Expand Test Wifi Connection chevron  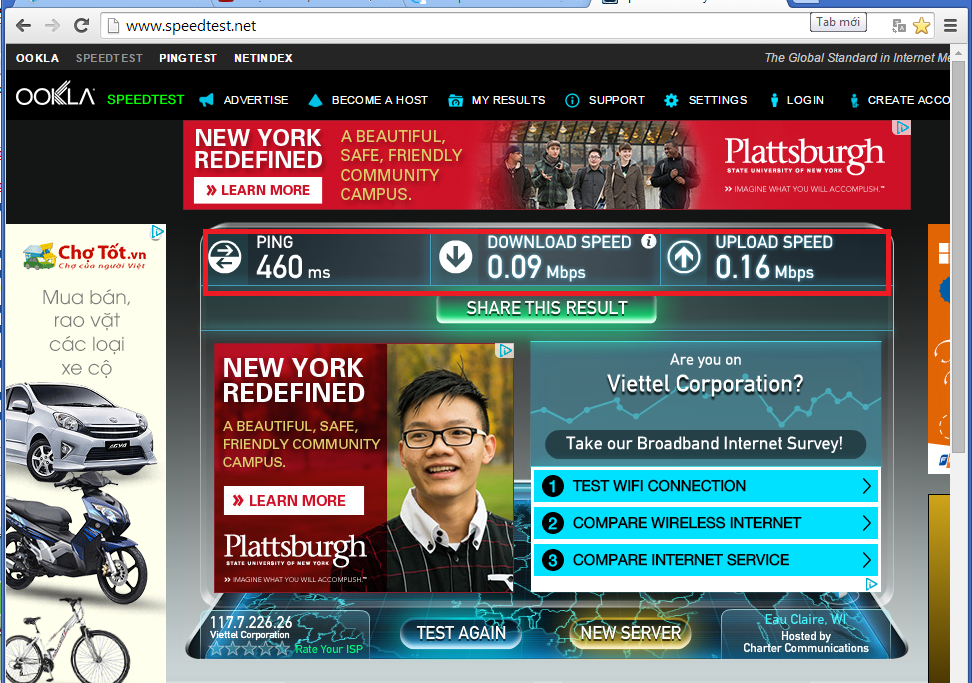coord(867,486)
